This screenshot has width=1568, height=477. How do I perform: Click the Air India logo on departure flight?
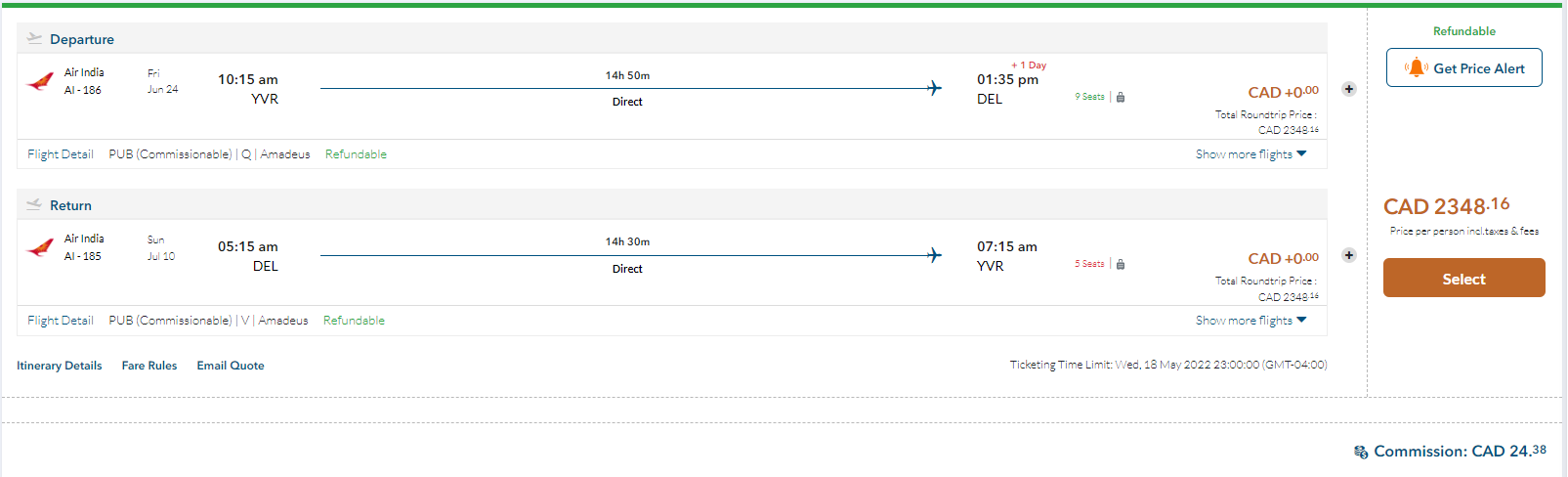[x=40, y=81]
